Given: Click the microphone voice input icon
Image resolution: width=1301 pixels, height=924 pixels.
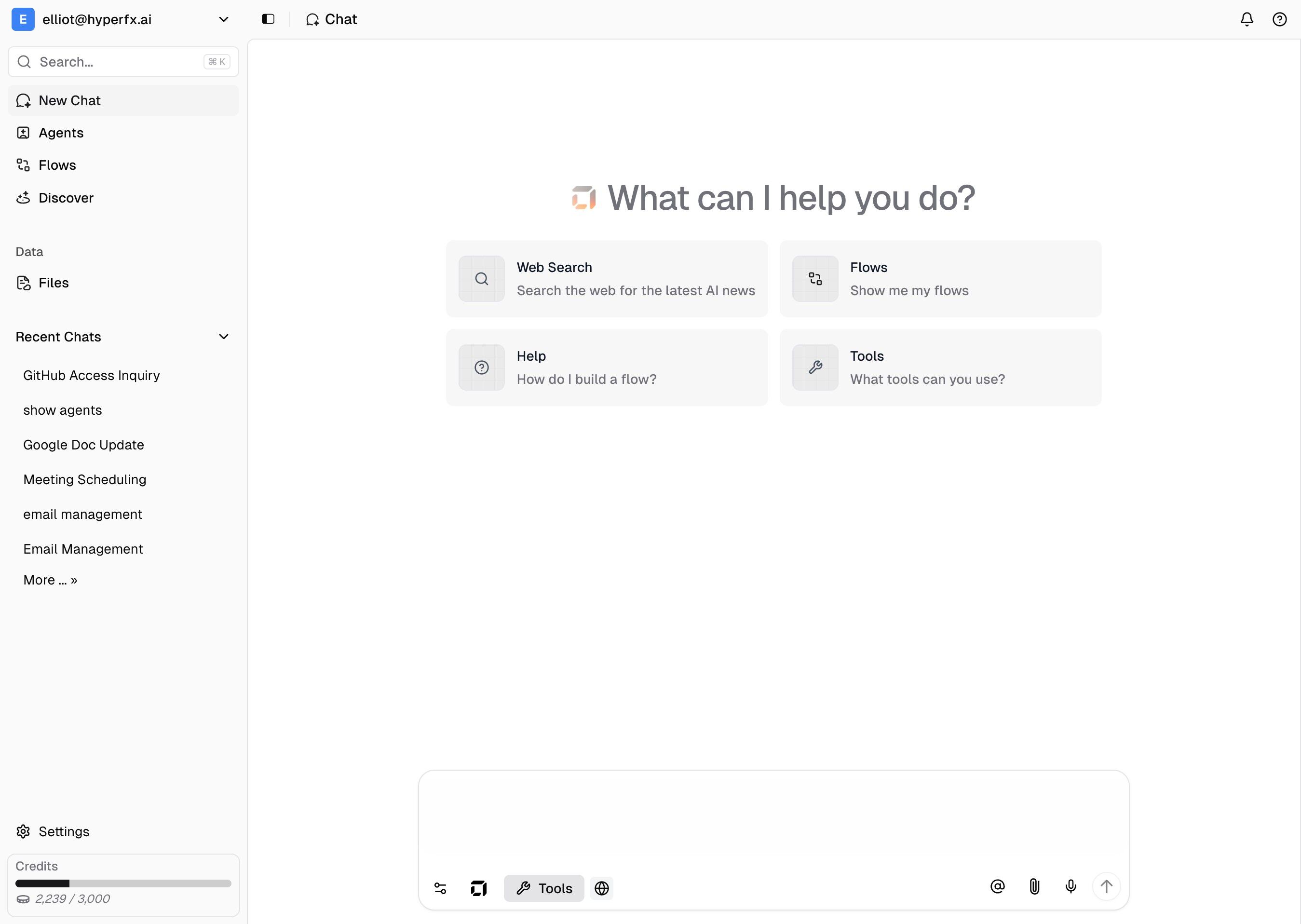Looking at the screenshot, I should coord(1071,886).
